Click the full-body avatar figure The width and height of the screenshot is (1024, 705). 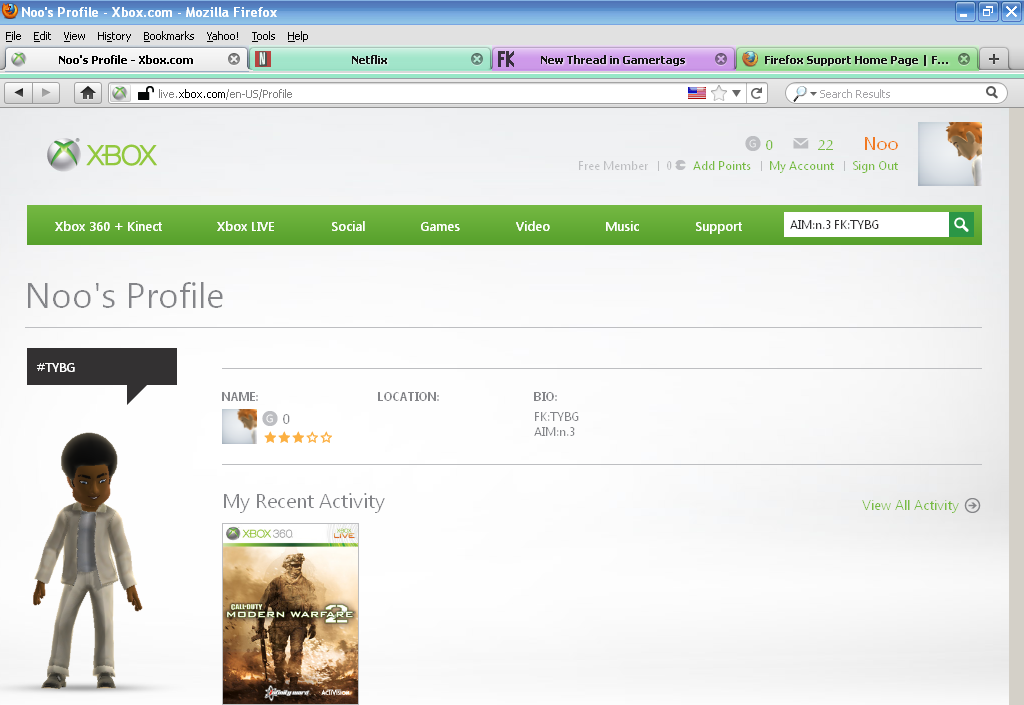88,560
